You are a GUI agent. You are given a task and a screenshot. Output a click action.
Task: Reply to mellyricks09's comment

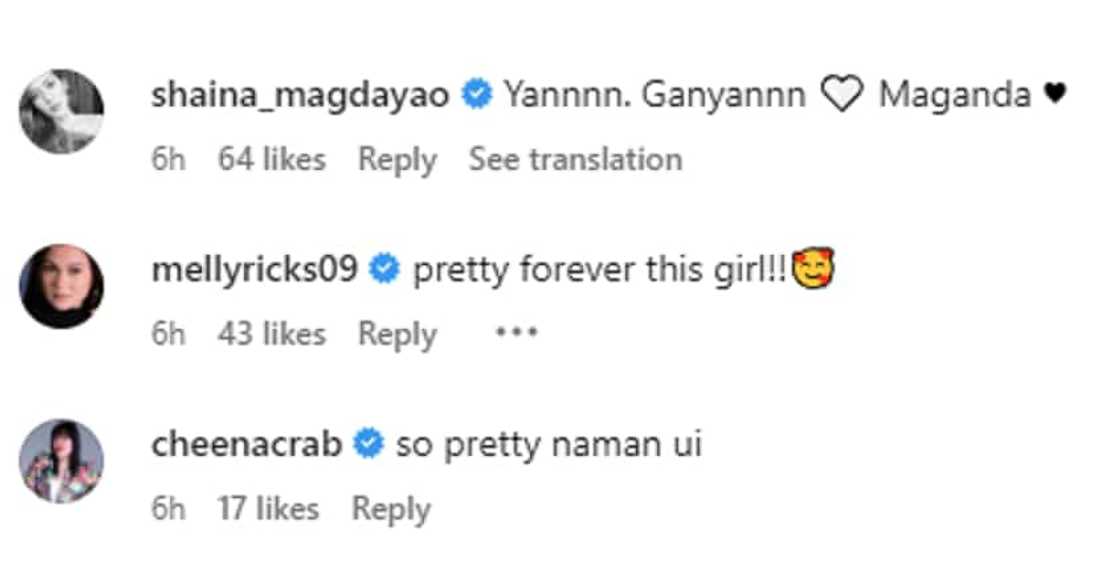click(x=397, y=334)
